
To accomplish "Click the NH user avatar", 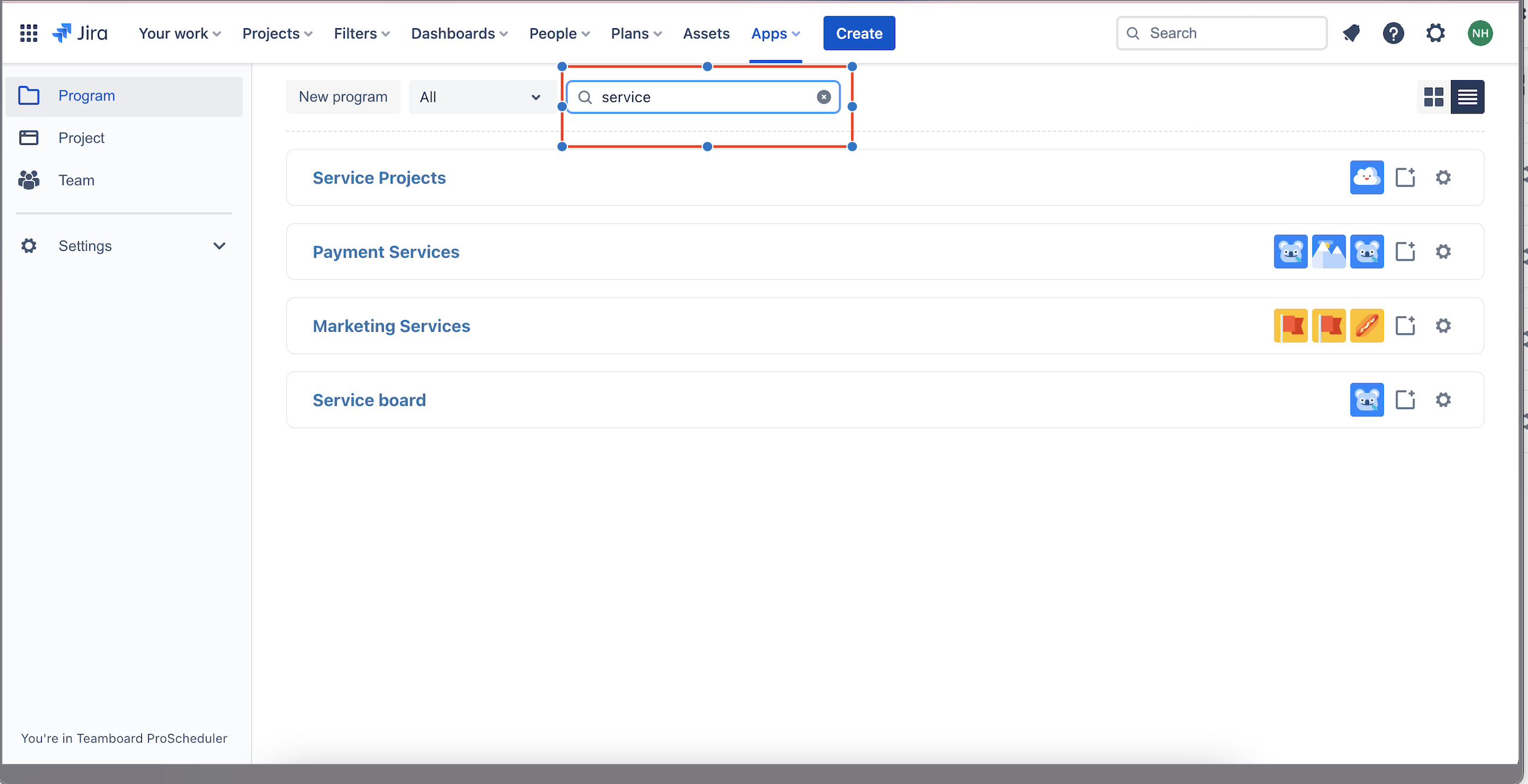I will point(1480,33).
